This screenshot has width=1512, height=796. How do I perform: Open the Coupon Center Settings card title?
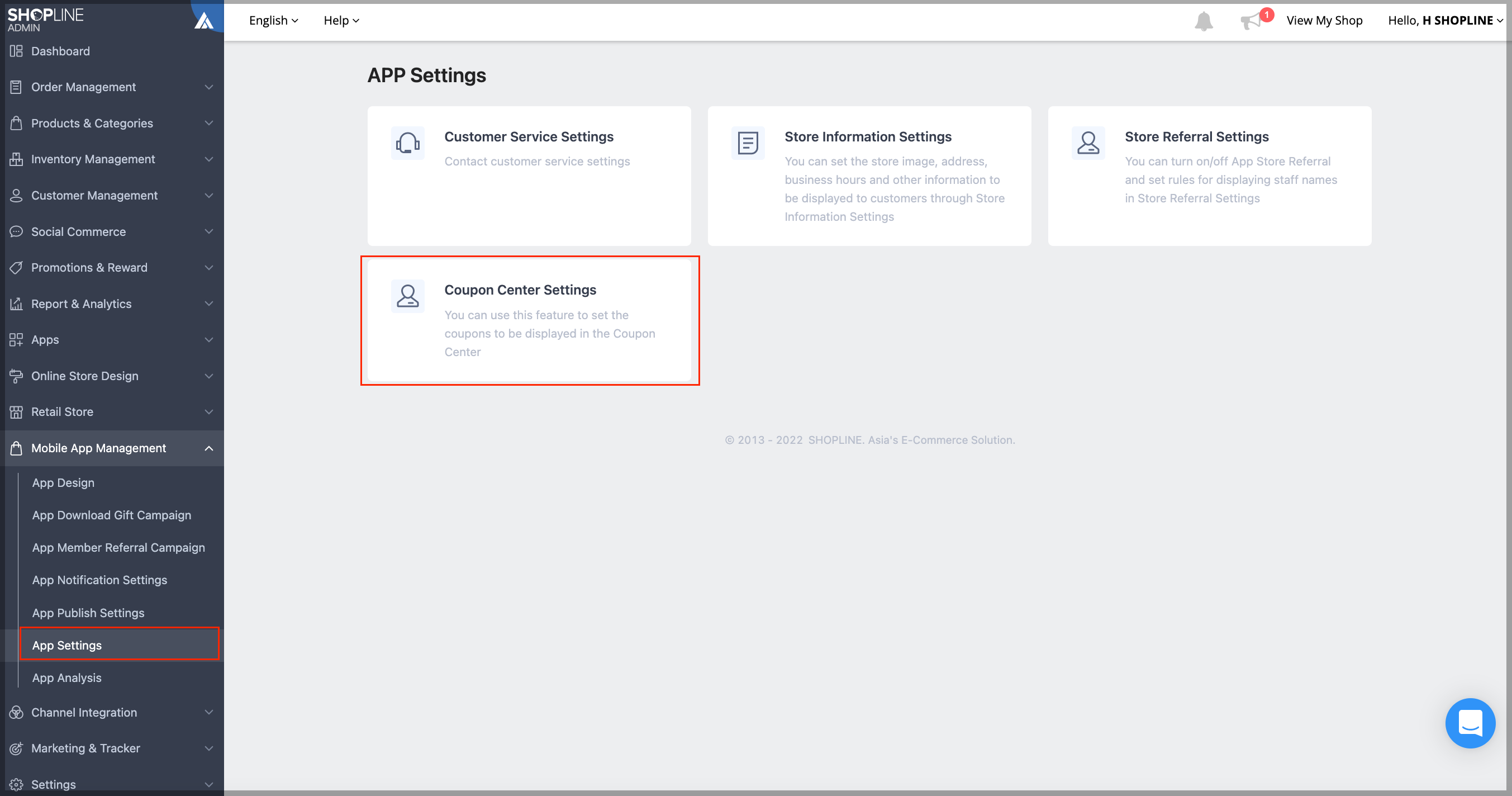tap(520, 290)
